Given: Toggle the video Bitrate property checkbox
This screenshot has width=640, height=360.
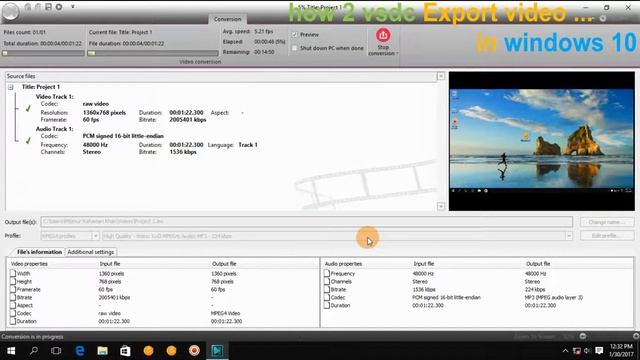Looking at the screenshot, I should (x=13, y=298).
